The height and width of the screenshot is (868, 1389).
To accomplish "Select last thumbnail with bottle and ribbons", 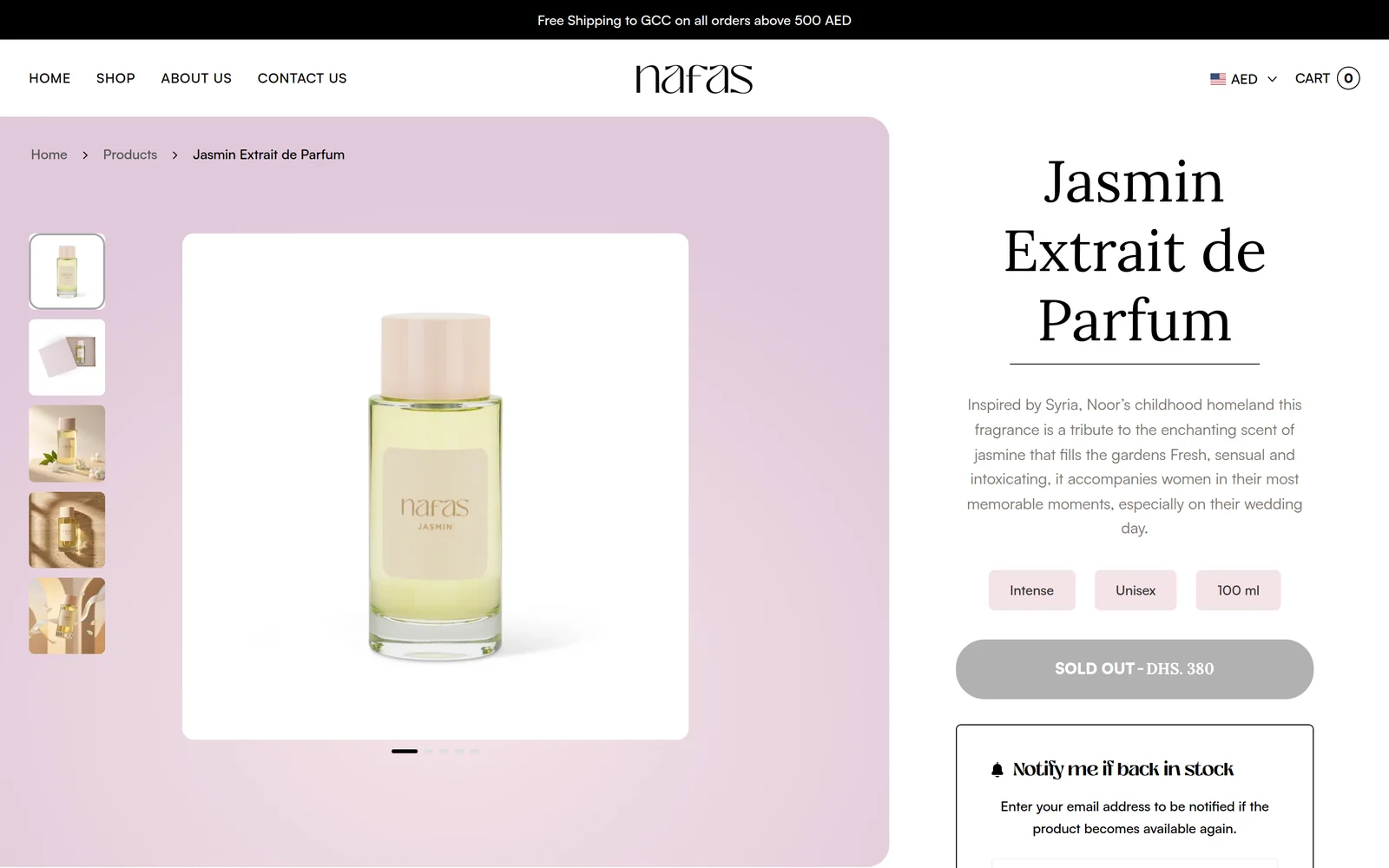I will [67, 616].
